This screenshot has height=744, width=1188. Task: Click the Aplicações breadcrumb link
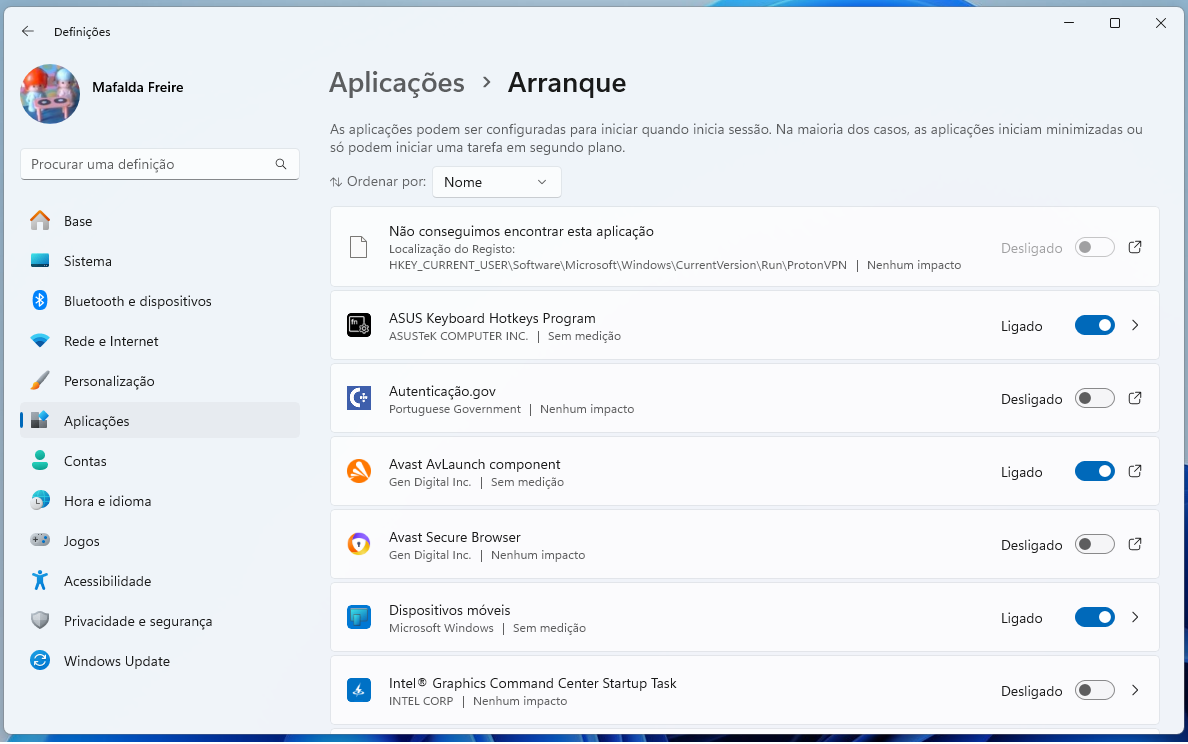(x=397, y=83)
